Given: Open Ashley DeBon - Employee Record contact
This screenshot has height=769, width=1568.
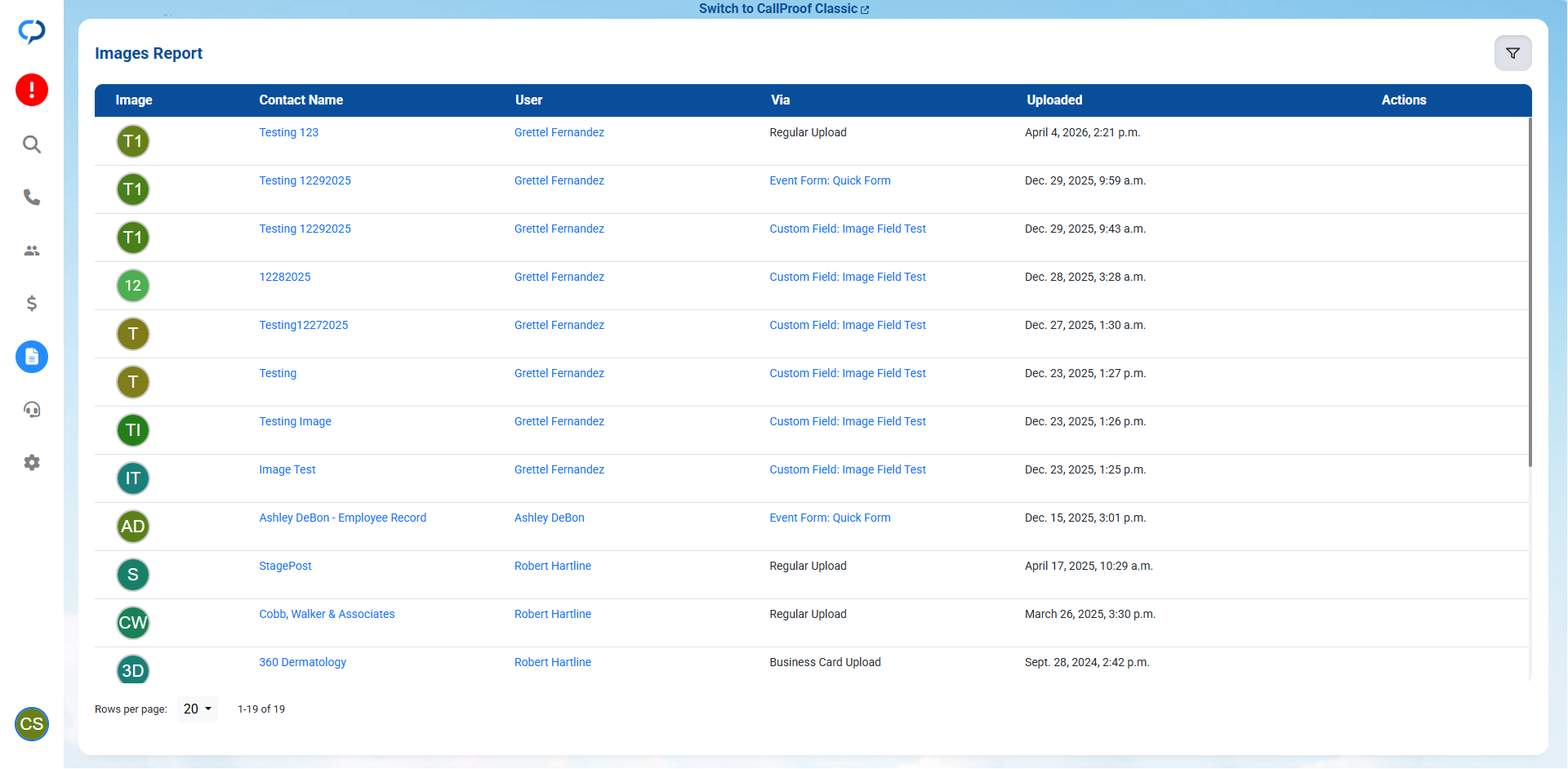Looking at the screenshot, I should click(x=343, y=518).
